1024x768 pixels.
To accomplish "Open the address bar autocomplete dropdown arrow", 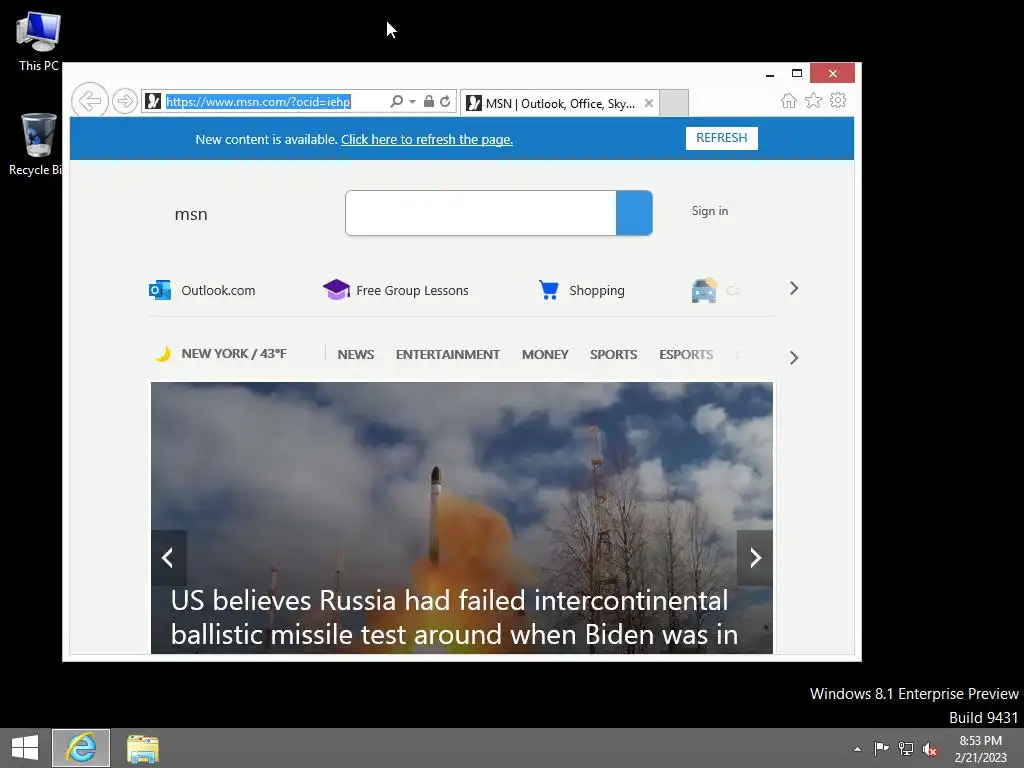I will 412,101.
